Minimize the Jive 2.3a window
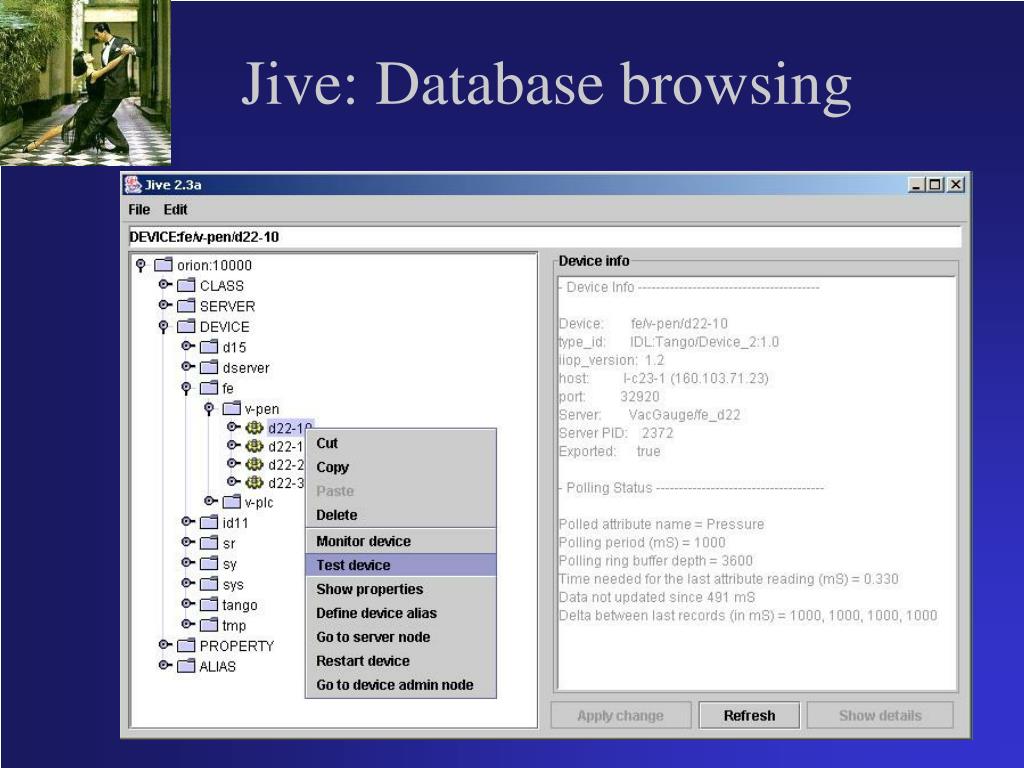The image size is (1024, 768). (x=916, y=185)
